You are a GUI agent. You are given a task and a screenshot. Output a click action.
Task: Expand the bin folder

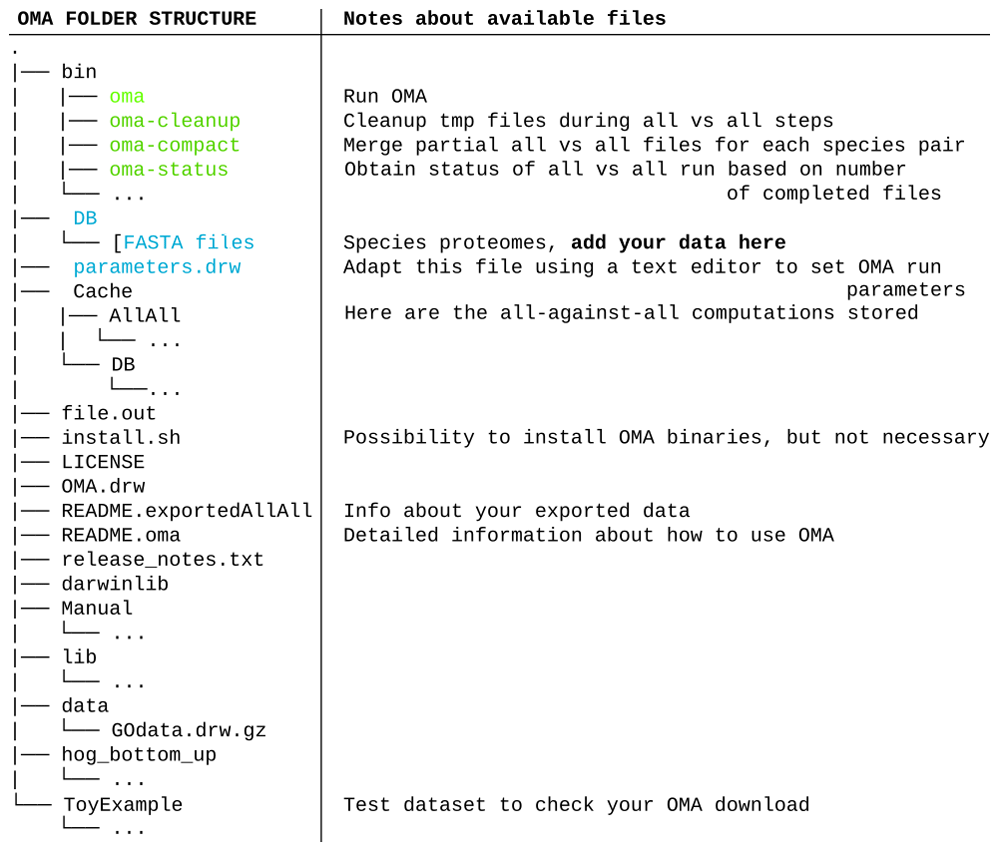click(79, 72)
